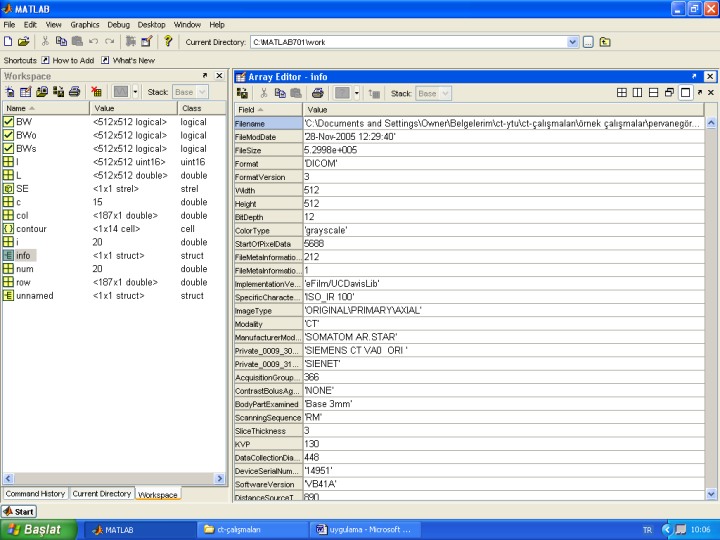Image resolution: width=720 pixels, height=540 pixels.
Task: Open the Simulink library icon
Action: point(129,42)
